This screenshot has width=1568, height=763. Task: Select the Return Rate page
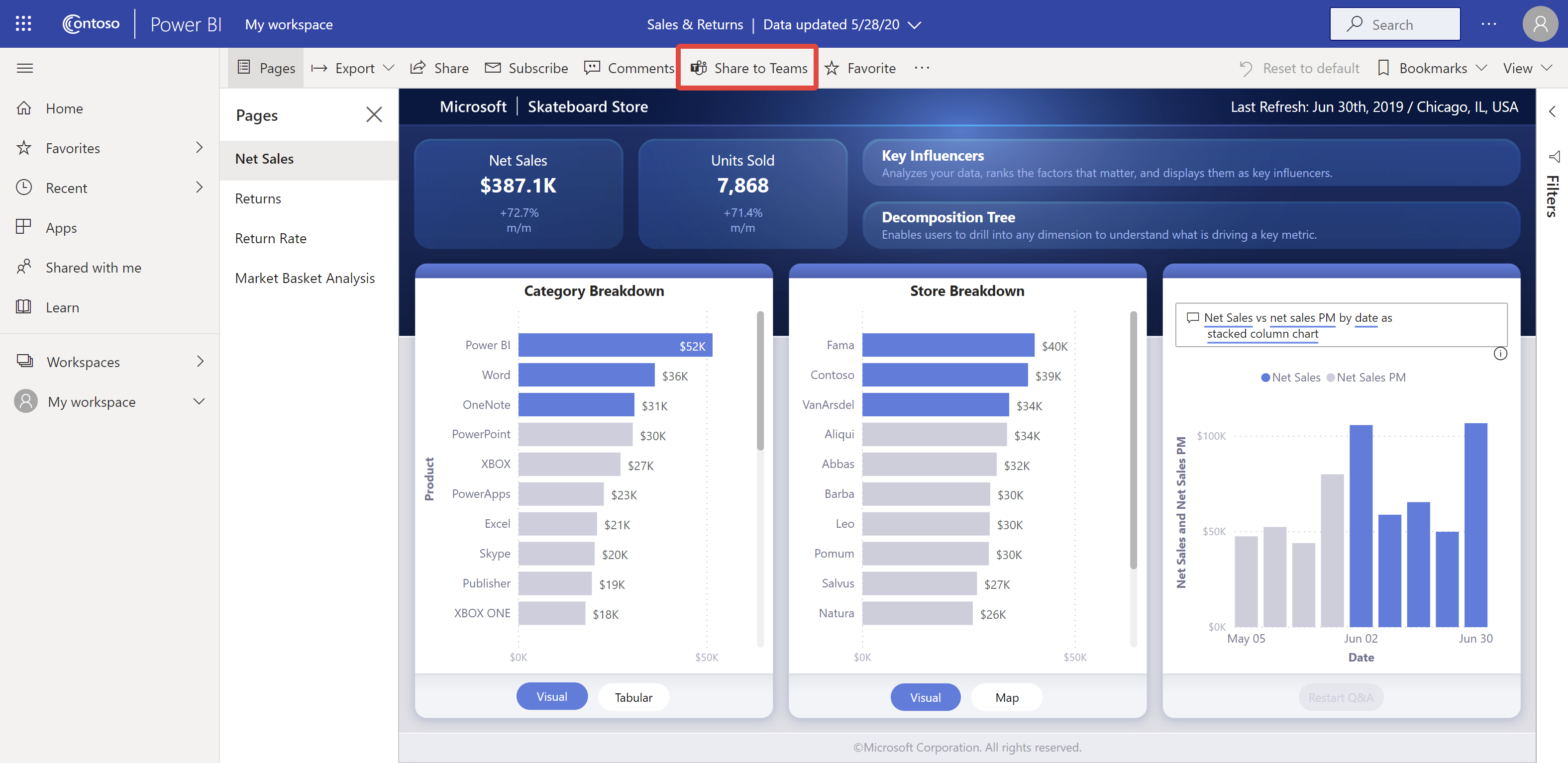[x=270, y=238]
